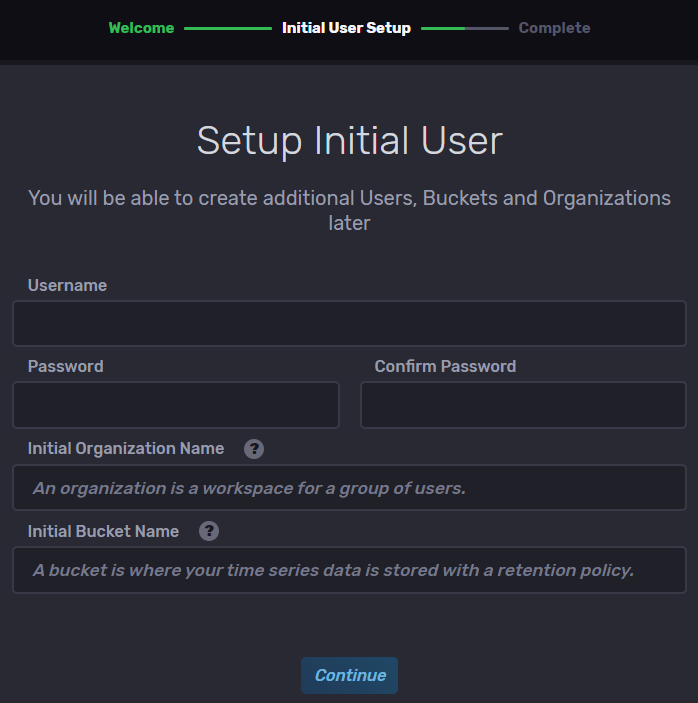Click the Password label text
The image size is (698, 703).
click(65, 366)
